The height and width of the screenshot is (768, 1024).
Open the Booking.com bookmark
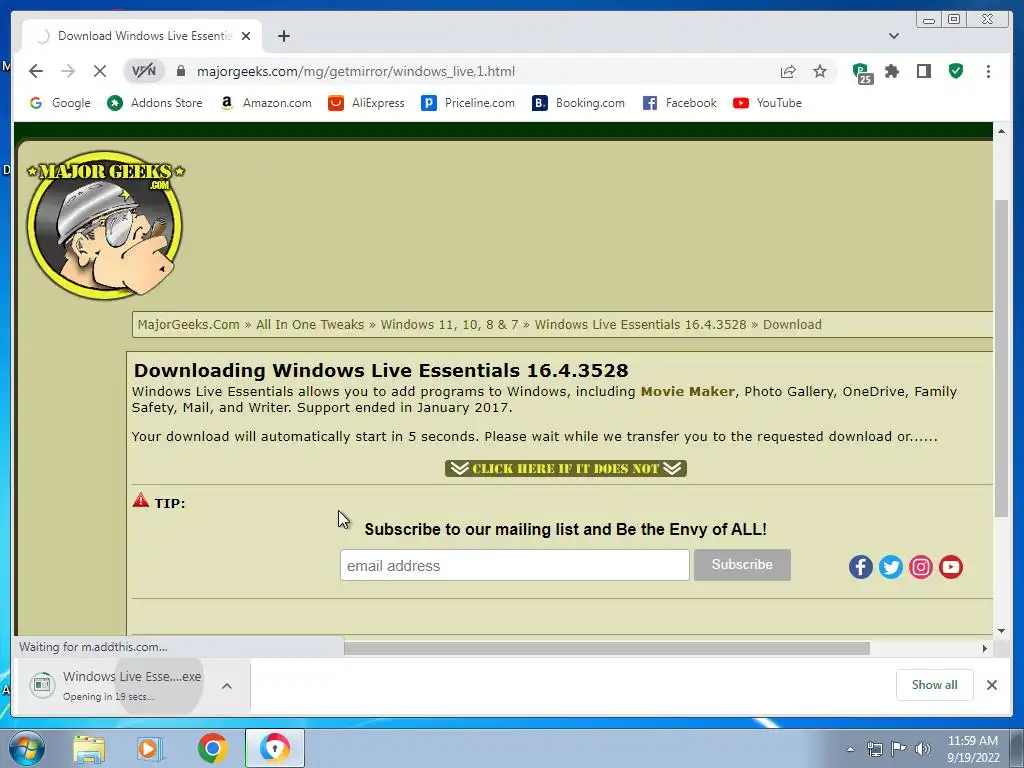click(579, 103)
